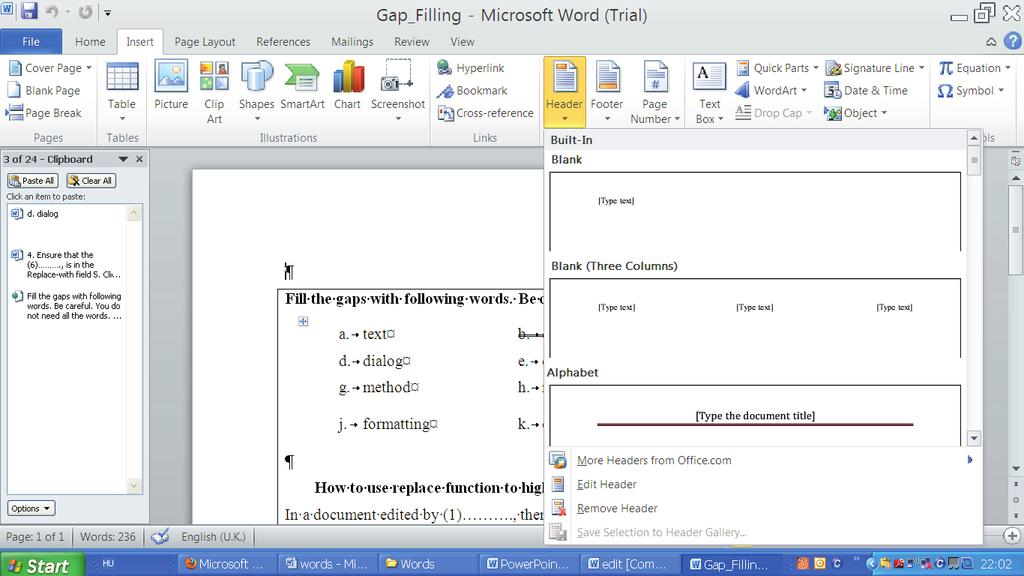Click the English (U.K.) language indicator

click(214, 537)
